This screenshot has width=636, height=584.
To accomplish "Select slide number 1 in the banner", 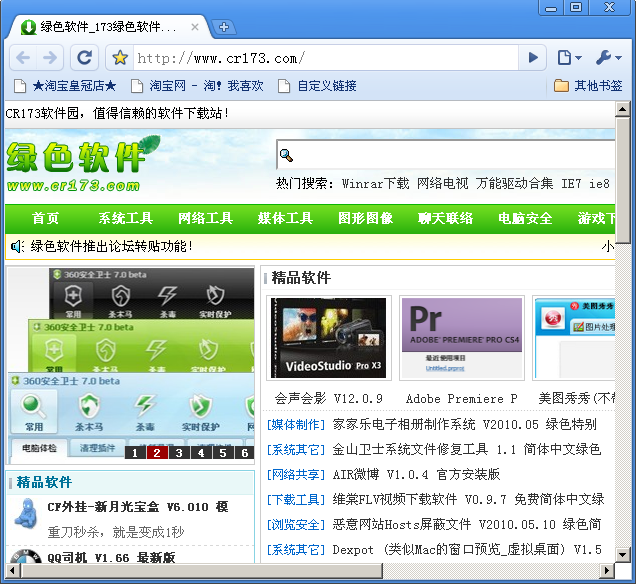I will point(135,453).
